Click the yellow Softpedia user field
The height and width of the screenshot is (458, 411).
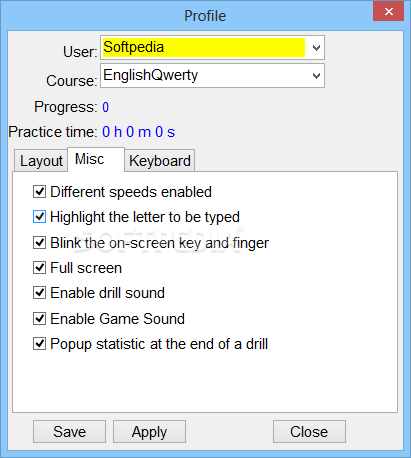point(204,47)
